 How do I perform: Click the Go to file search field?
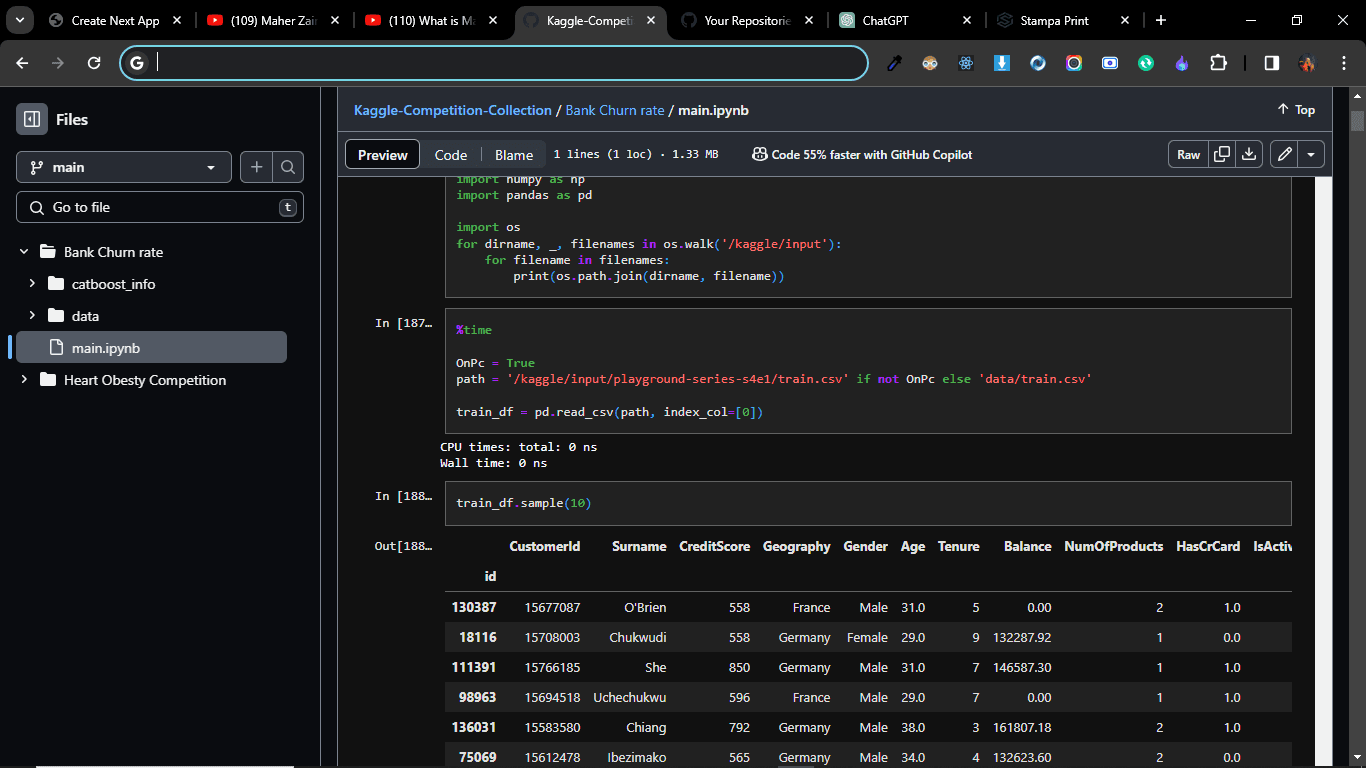coord(160,207)
